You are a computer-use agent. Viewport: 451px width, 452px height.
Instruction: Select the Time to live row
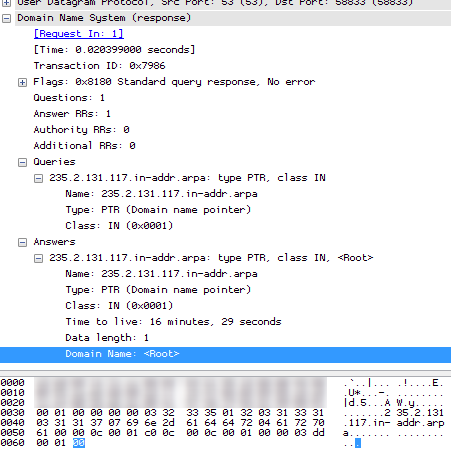click(x=173, y=322)
